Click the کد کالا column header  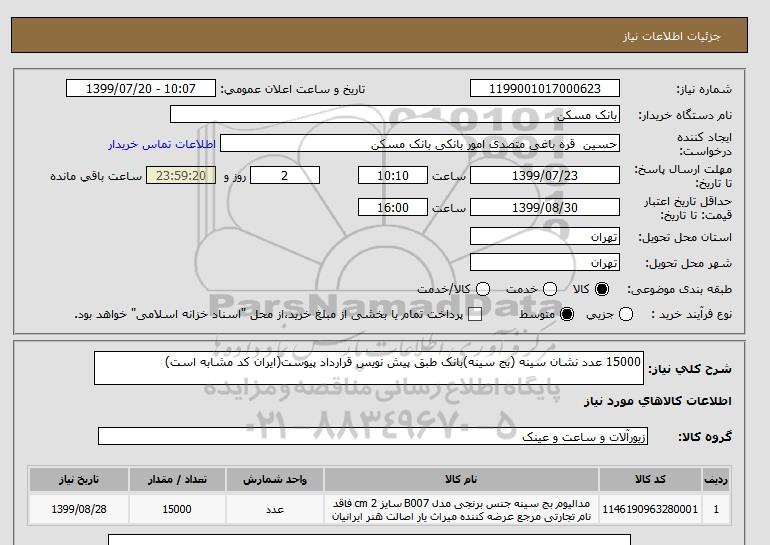click(x=650, y=480)
